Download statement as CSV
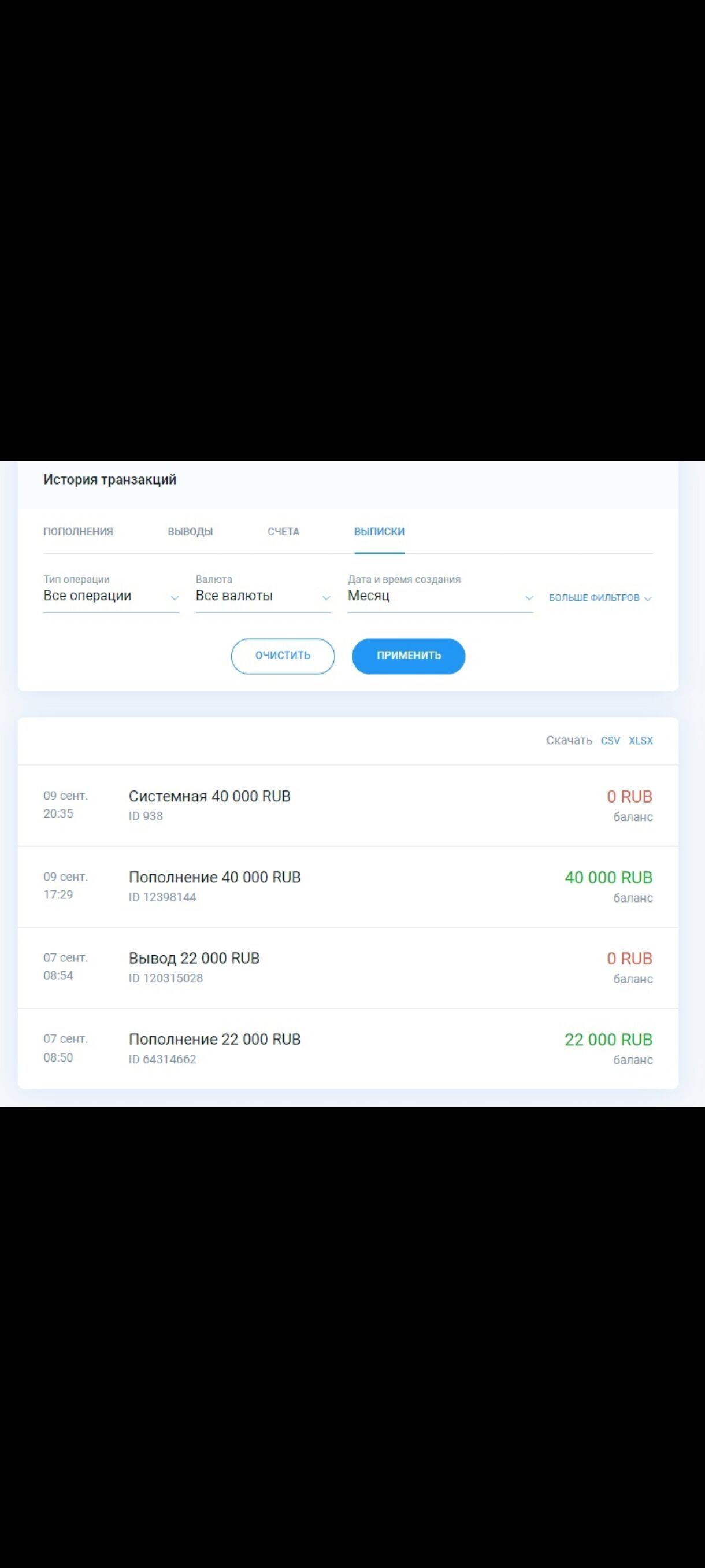This screenshot has width=705, height=1568. point(610,740)
